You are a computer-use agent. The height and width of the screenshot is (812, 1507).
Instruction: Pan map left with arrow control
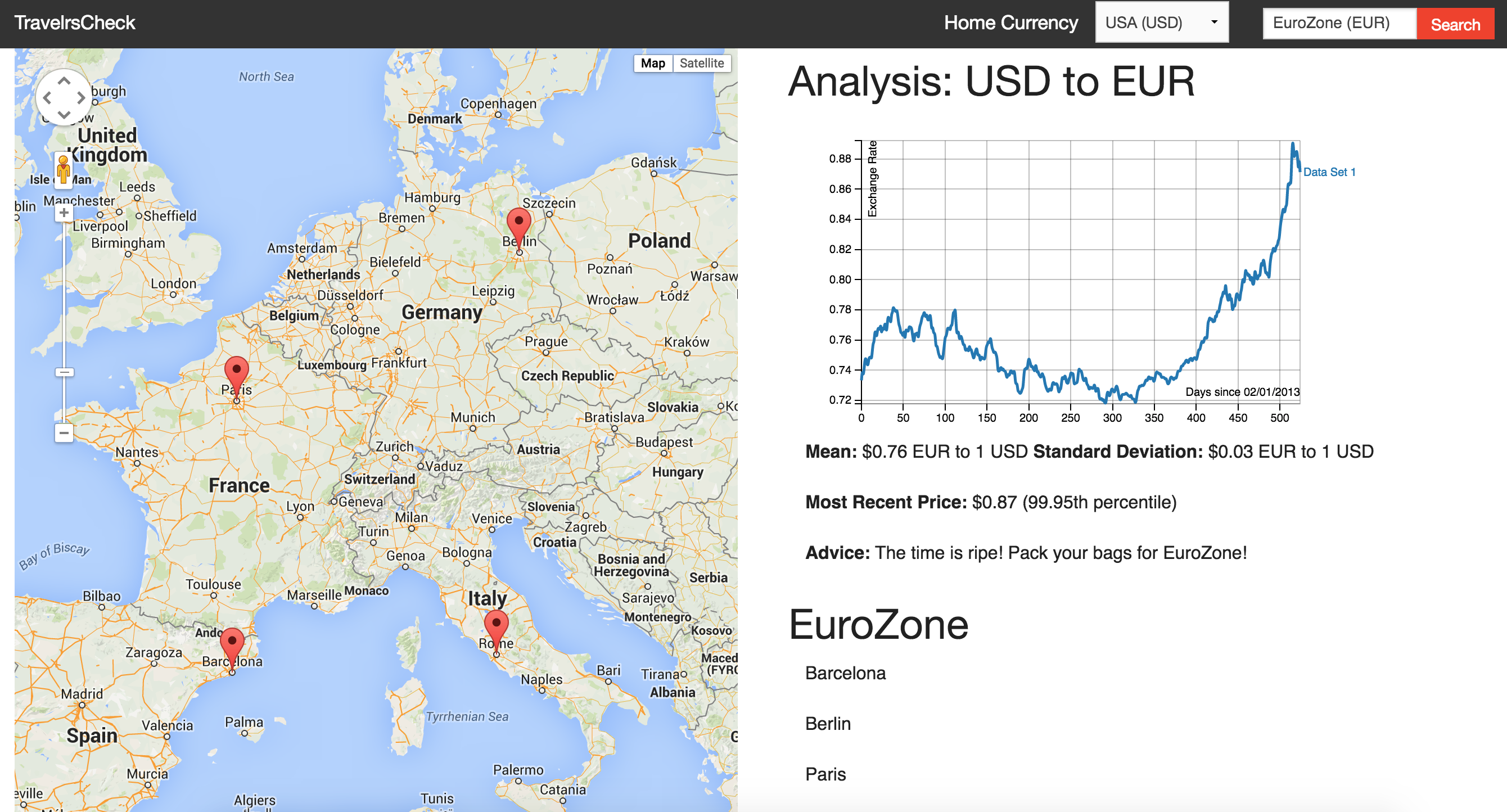(x=47, y=98)
